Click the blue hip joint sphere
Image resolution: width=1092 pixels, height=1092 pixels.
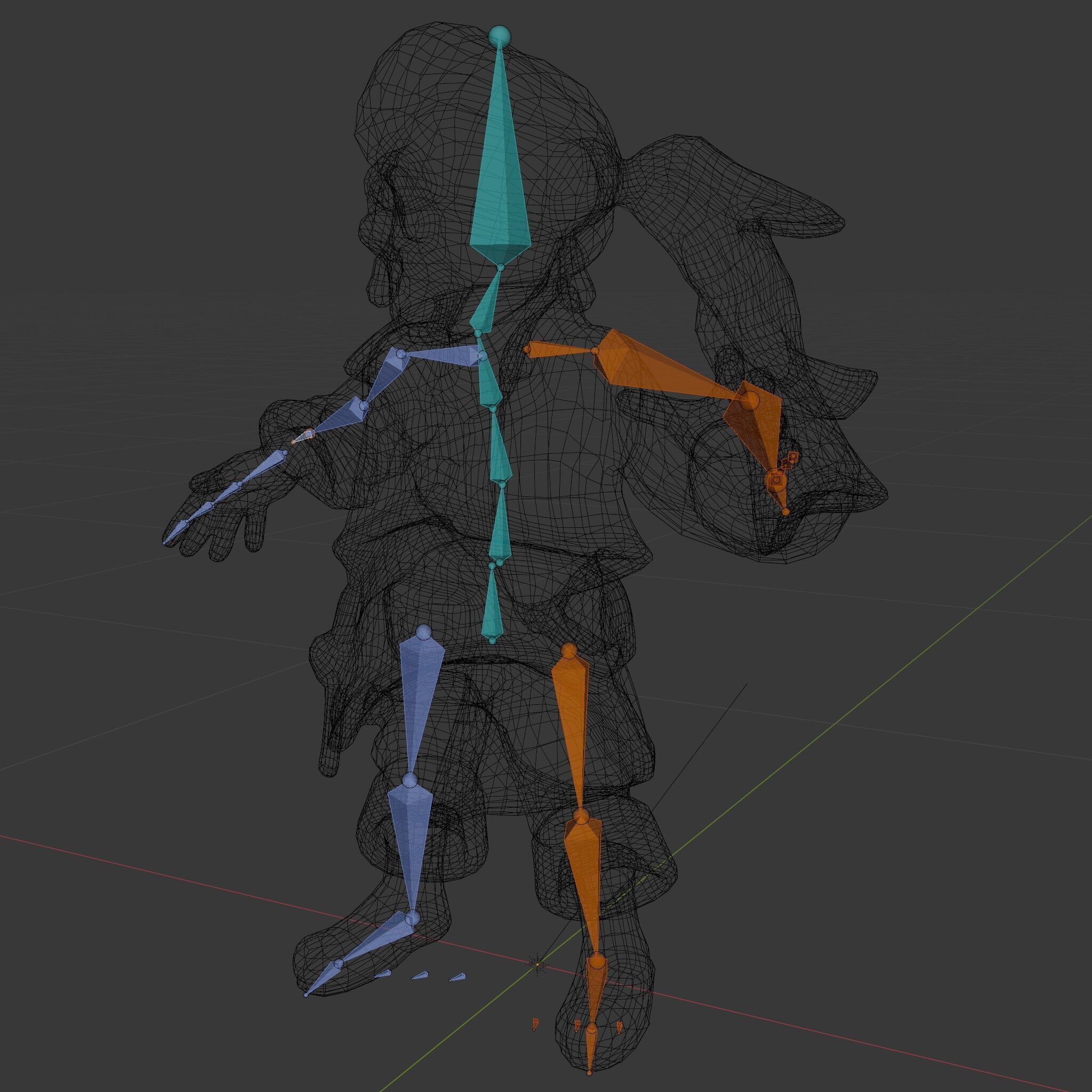(x=423, y=633)
